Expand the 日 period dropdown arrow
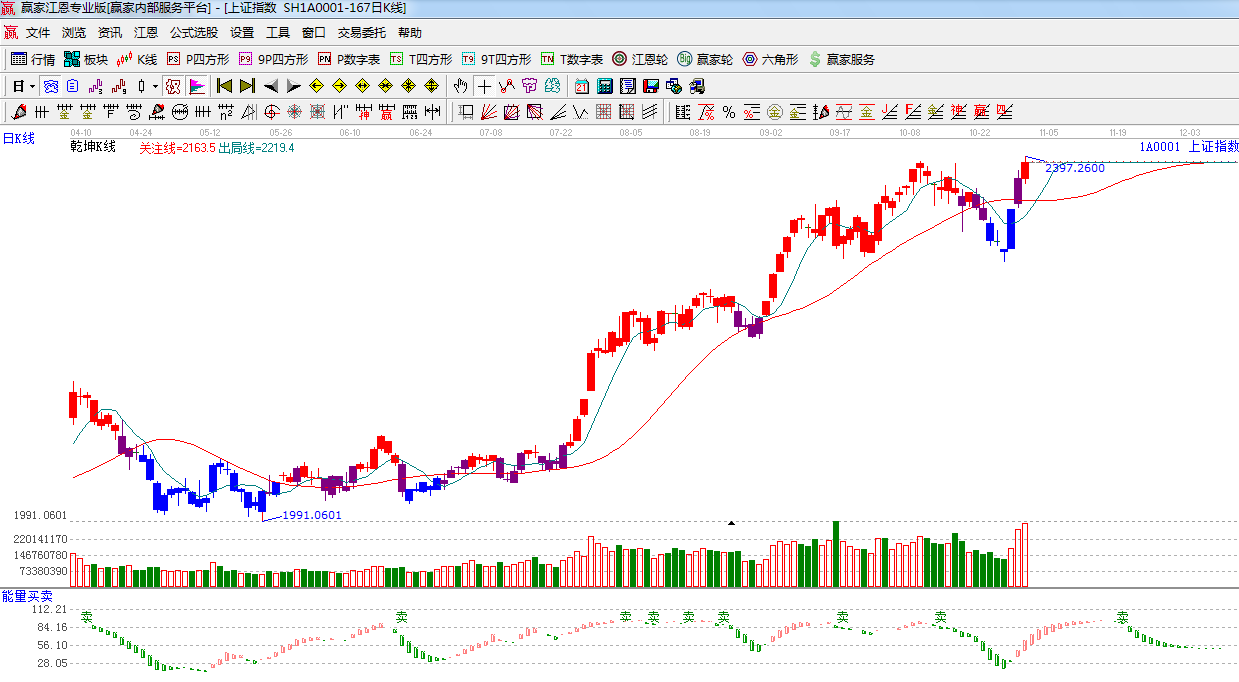The image size is (1239, 682). coord(32,86)
